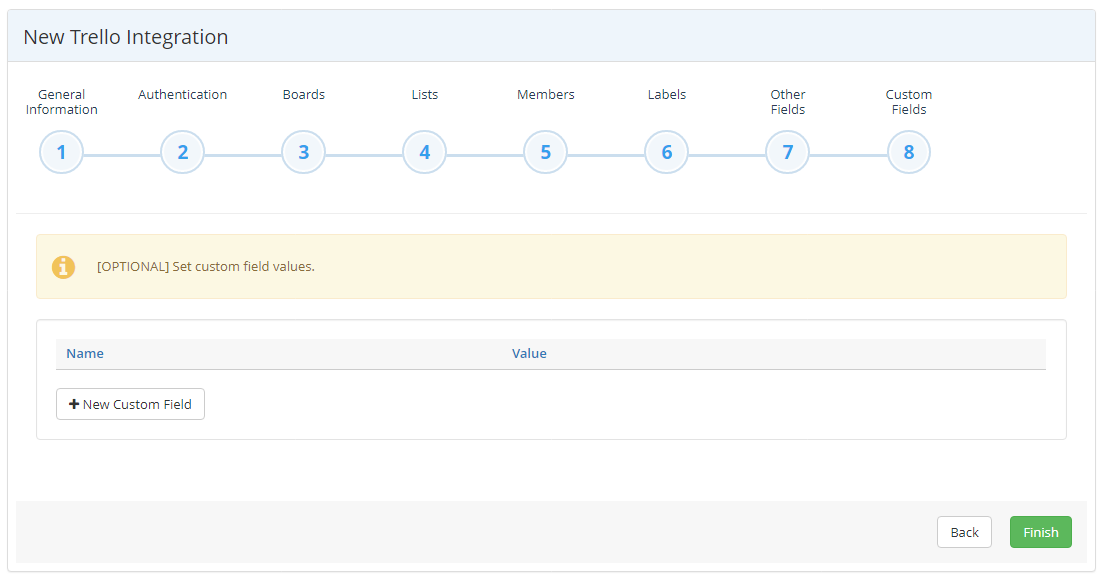Viewport: 1115px width, 585px height.
Task: Click the Name column header
Action: click(85, 353)
